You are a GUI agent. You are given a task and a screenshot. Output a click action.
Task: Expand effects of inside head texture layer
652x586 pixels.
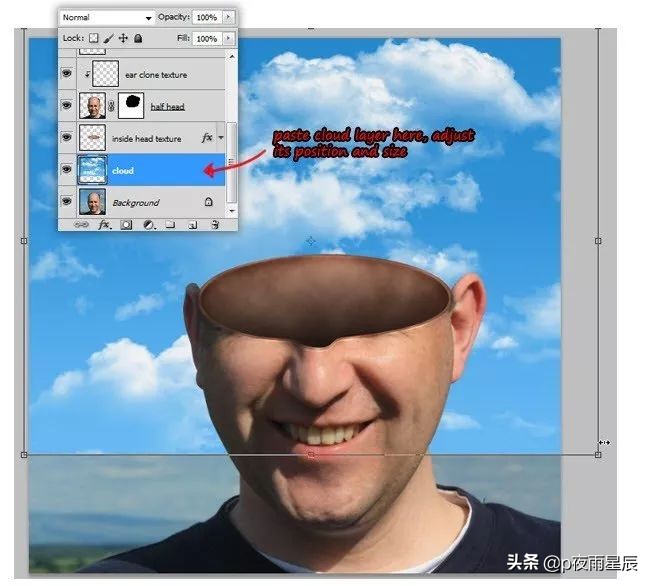[221, 138]
